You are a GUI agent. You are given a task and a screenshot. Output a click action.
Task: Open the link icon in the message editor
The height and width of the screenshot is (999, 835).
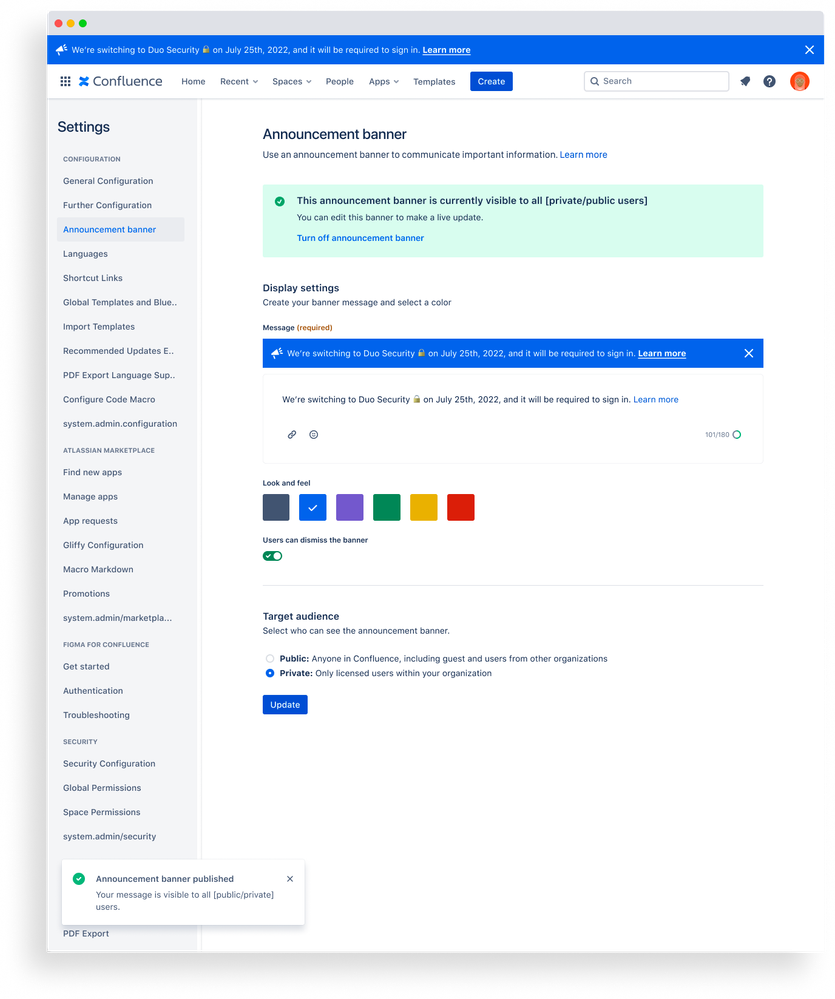[292, 434]
